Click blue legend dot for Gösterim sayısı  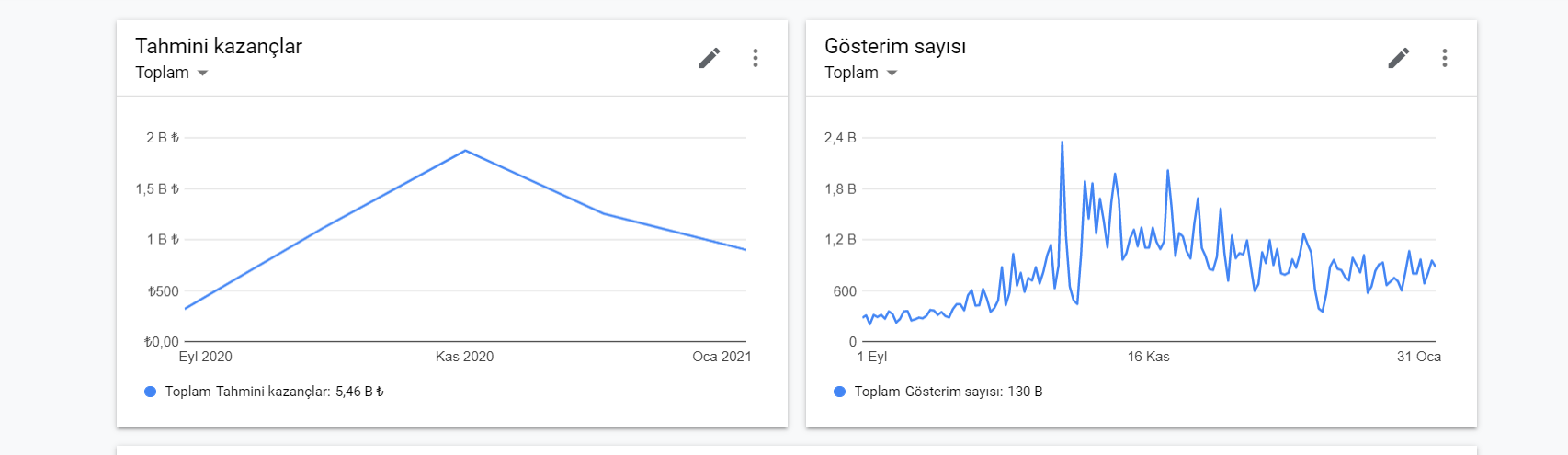coord(839,392)
